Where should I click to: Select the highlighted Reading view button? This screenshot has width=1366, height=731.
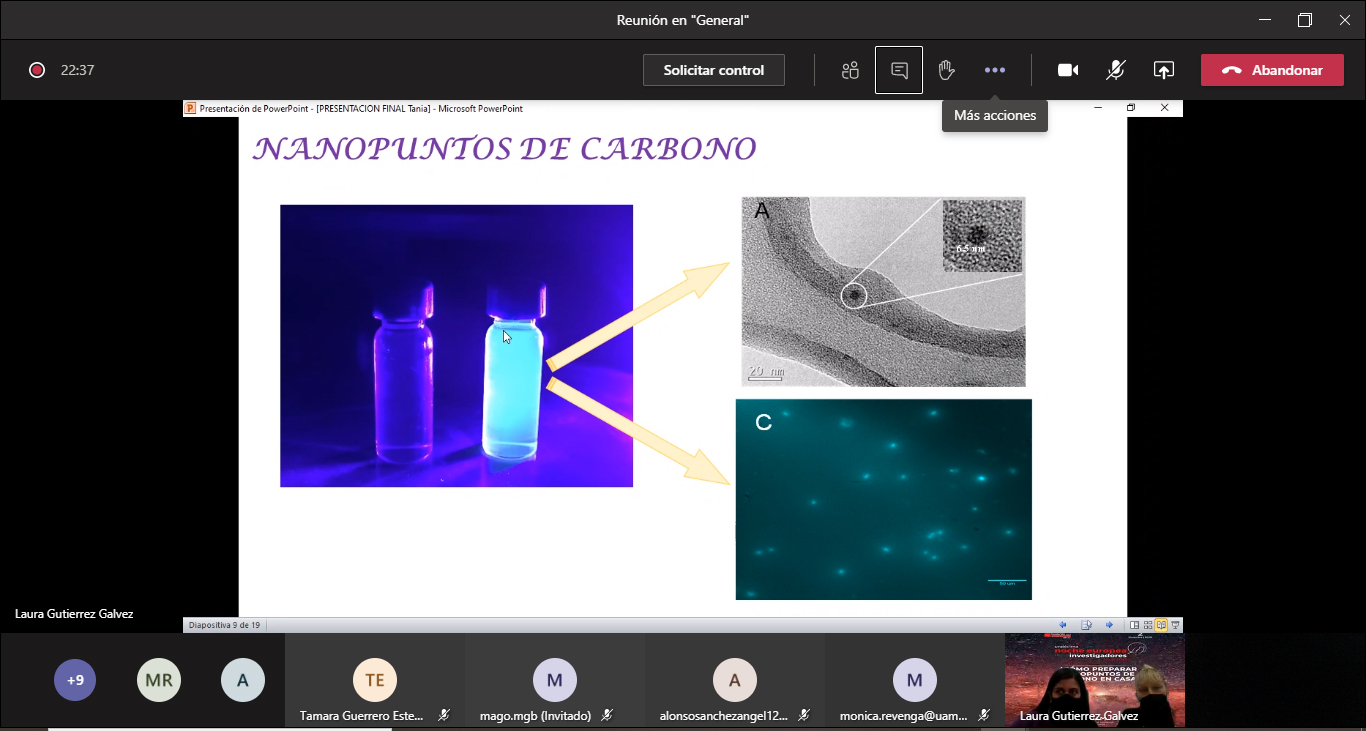(x=1162, y=625)
